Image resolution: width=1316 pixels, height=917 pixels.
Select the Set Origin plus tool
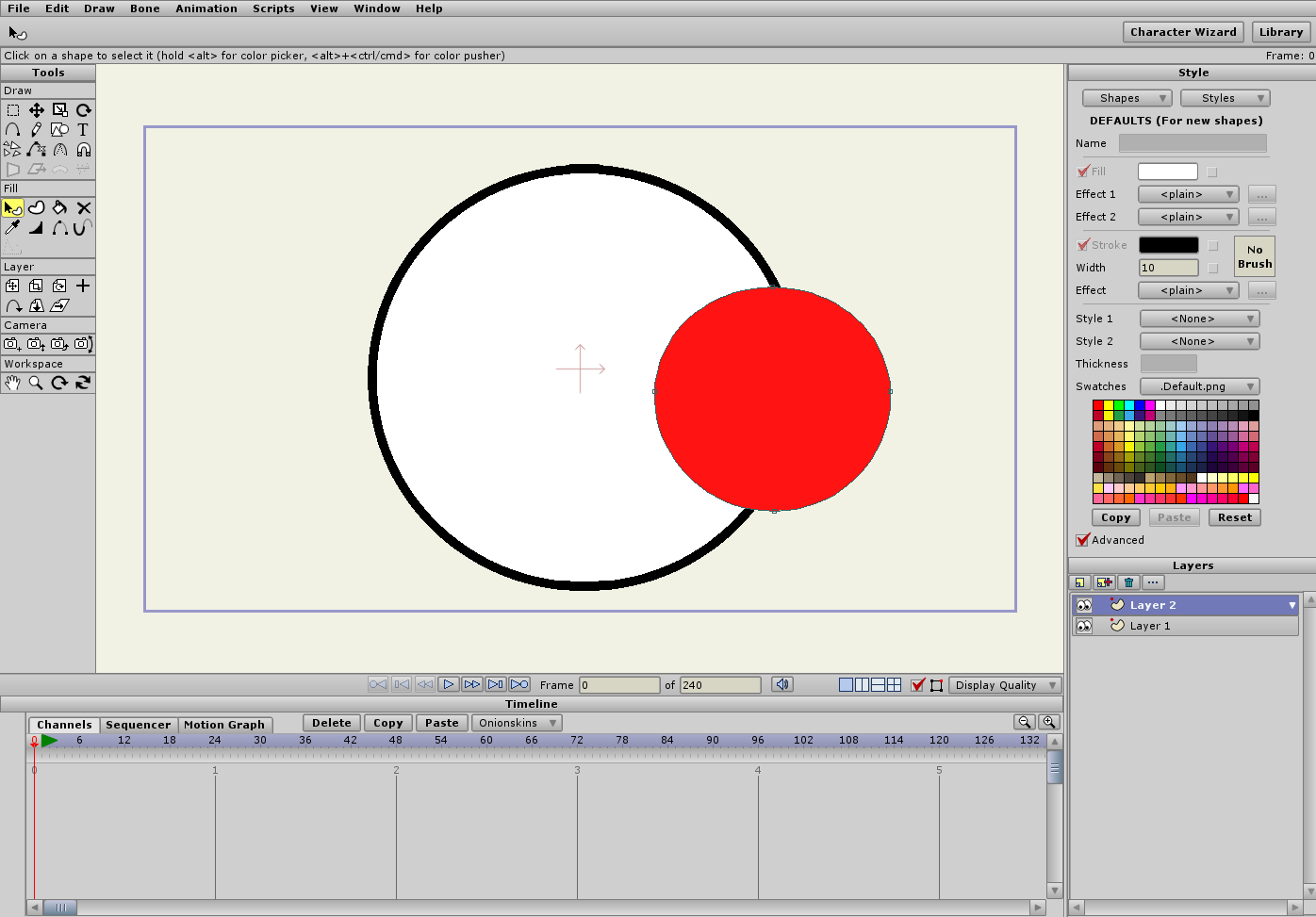84,286
